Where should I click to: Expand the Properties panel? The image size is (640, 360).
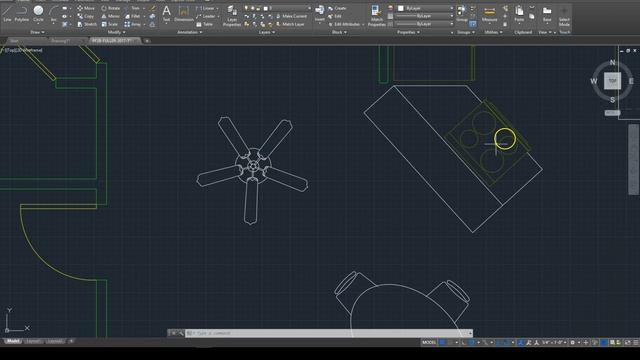click(409, 32)
